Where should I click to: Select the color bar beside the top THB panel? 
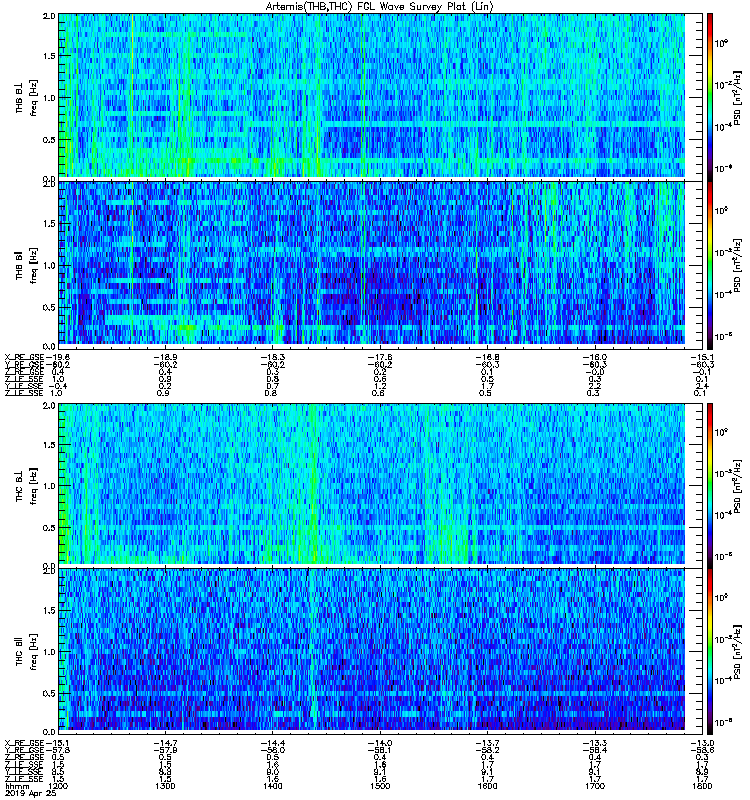pos(710,96)
